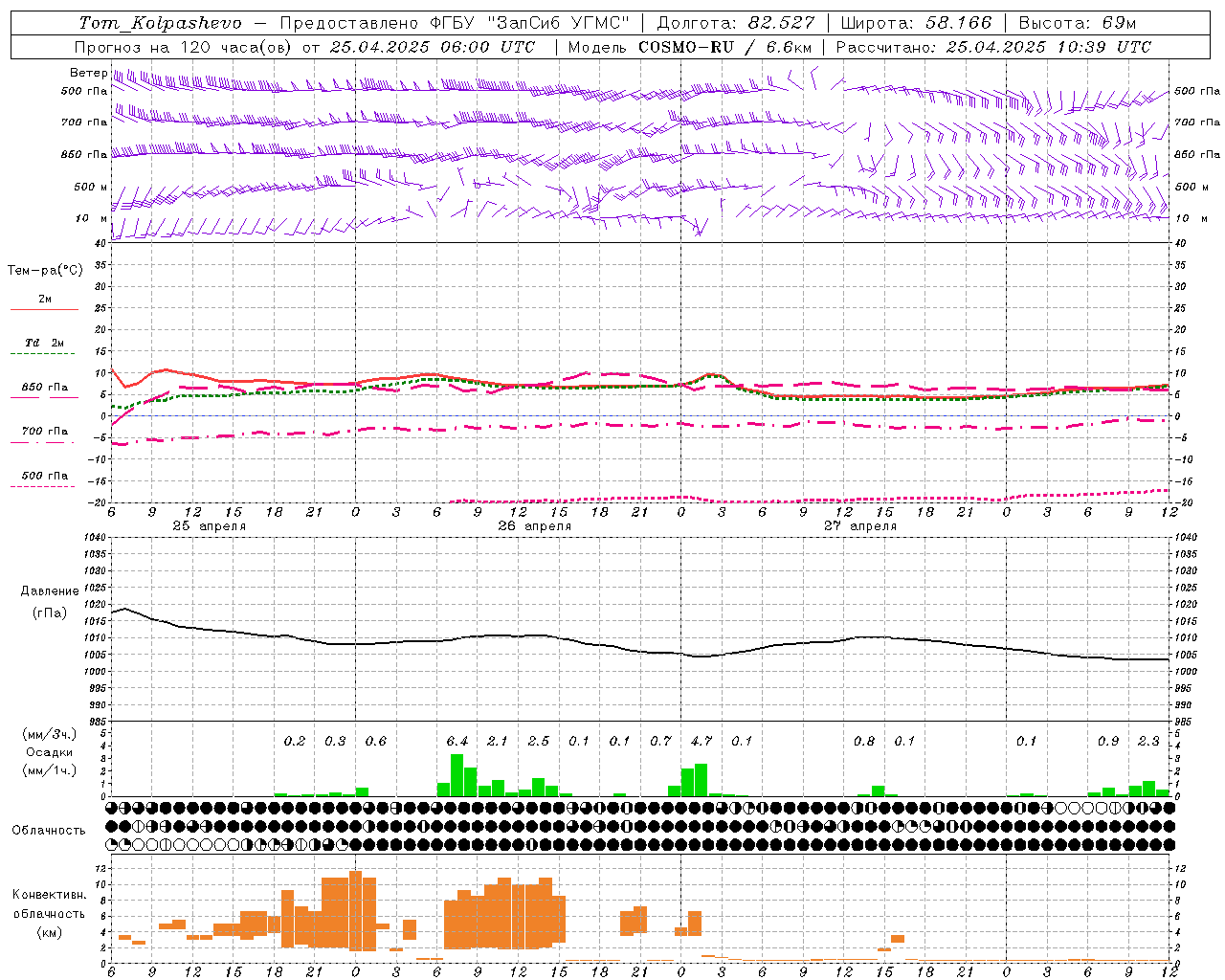The height and width of the screenshot is (980, 1225).
Task: Click the 2.3 precipitation total
Action: tap(1148, 742)
